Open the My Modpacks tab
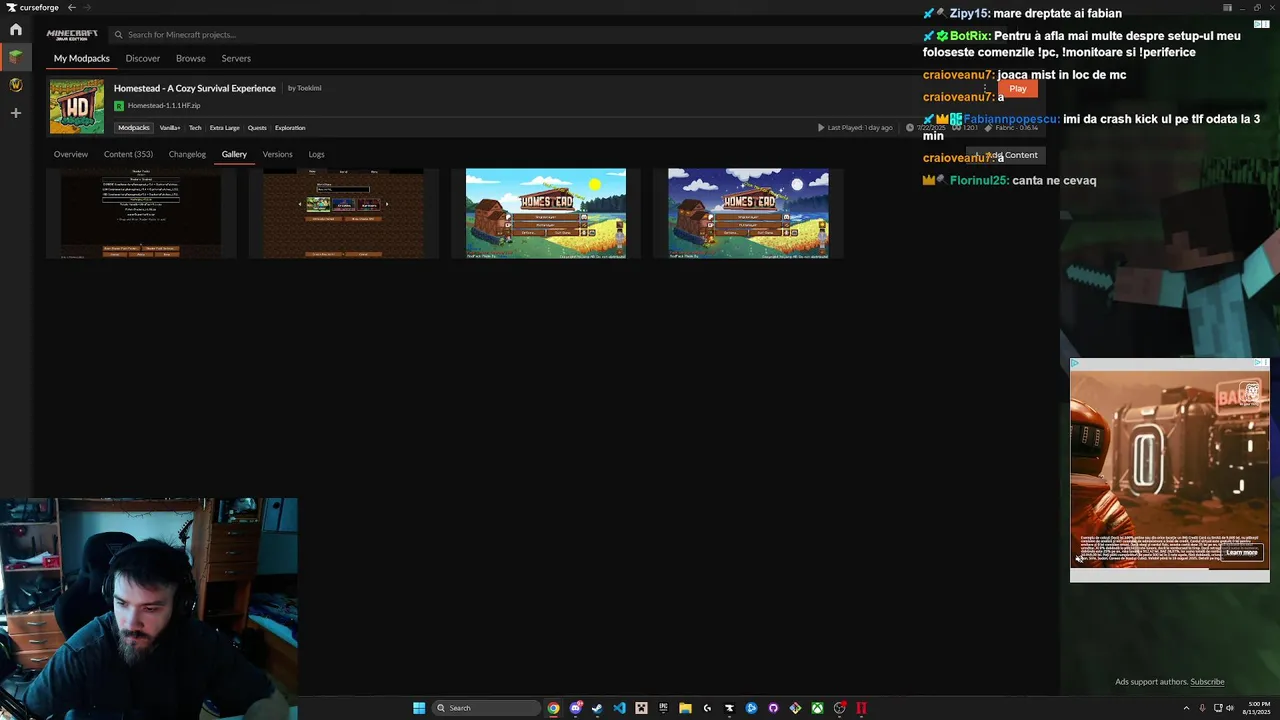Screen dimensions: 1280x720 (82, 59)
